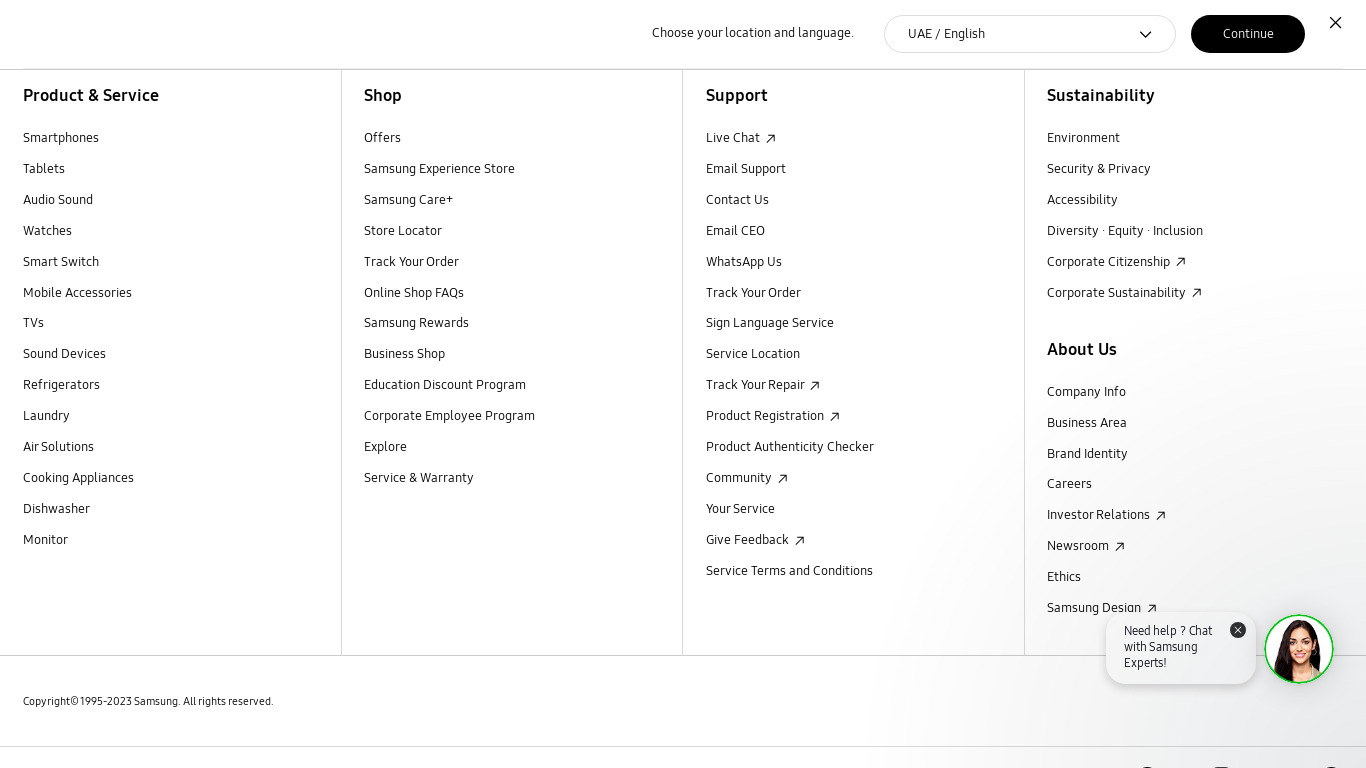Open the Environment link

click(x=1083, y=138)
